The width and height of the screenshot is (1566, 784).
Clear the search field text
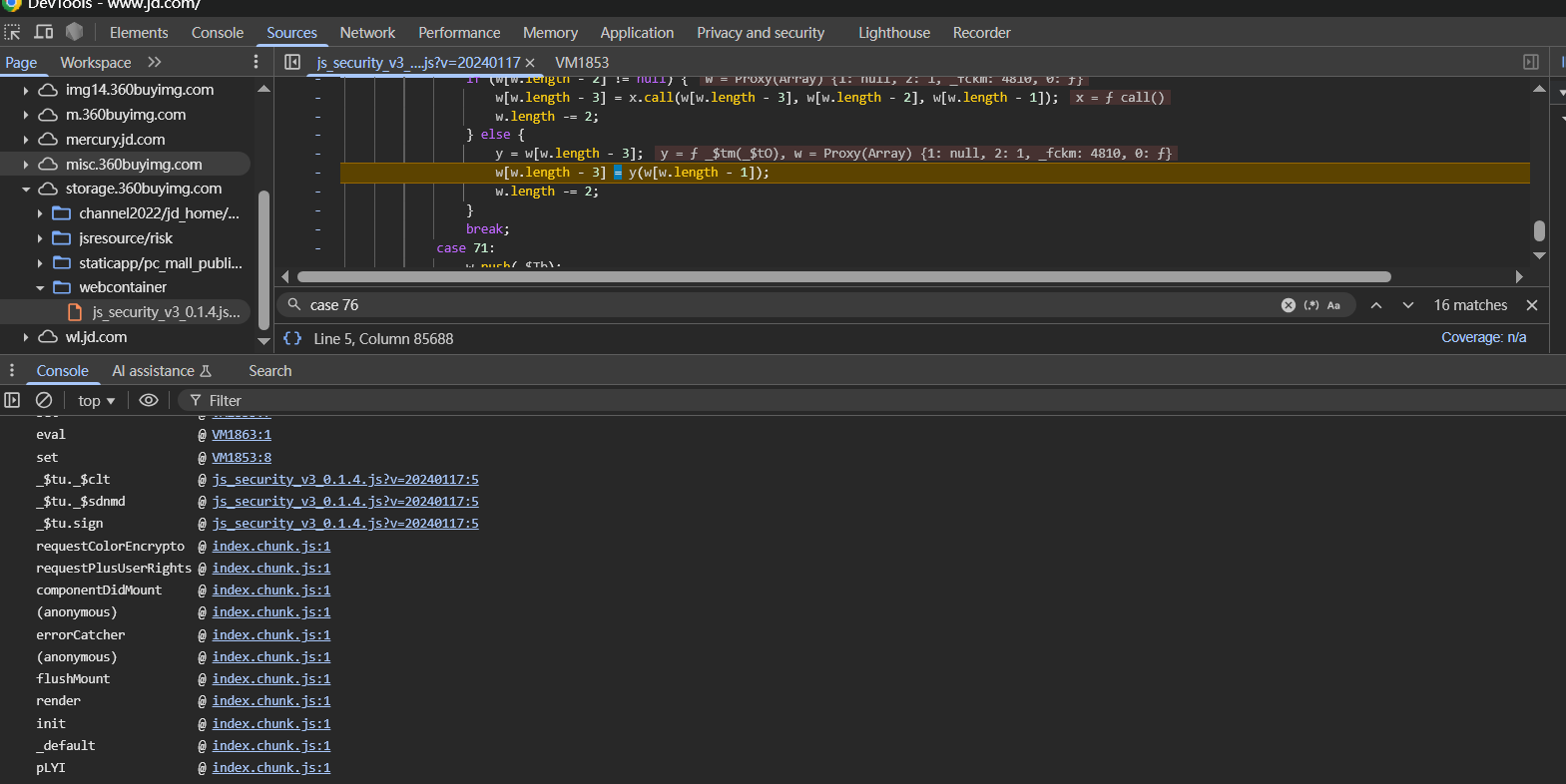tap(1288, 305)
